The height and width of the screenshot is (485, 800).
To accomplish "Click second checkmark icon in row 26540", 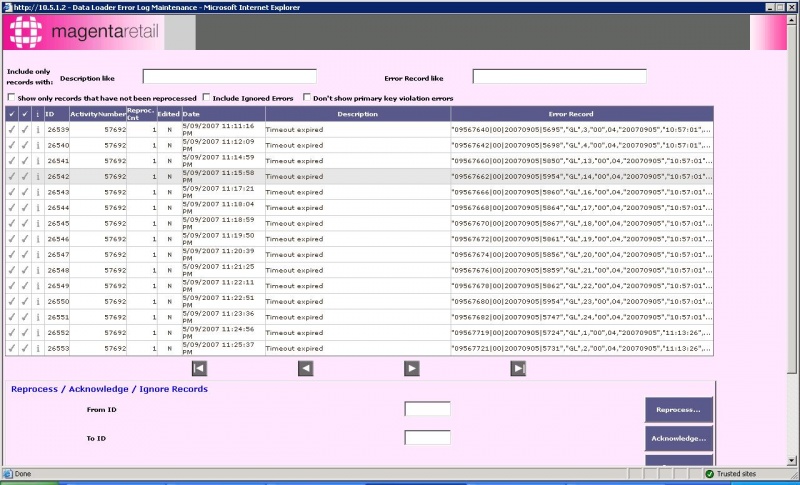I will click(24, 145).
